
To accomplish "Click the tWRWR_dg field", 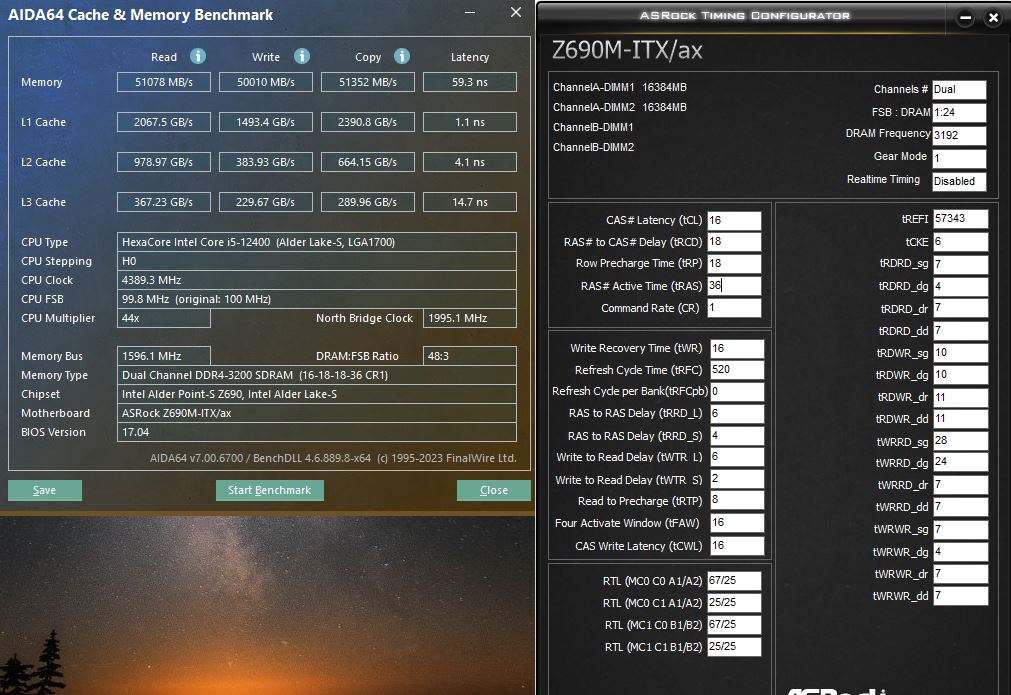I will pos(960,552).
